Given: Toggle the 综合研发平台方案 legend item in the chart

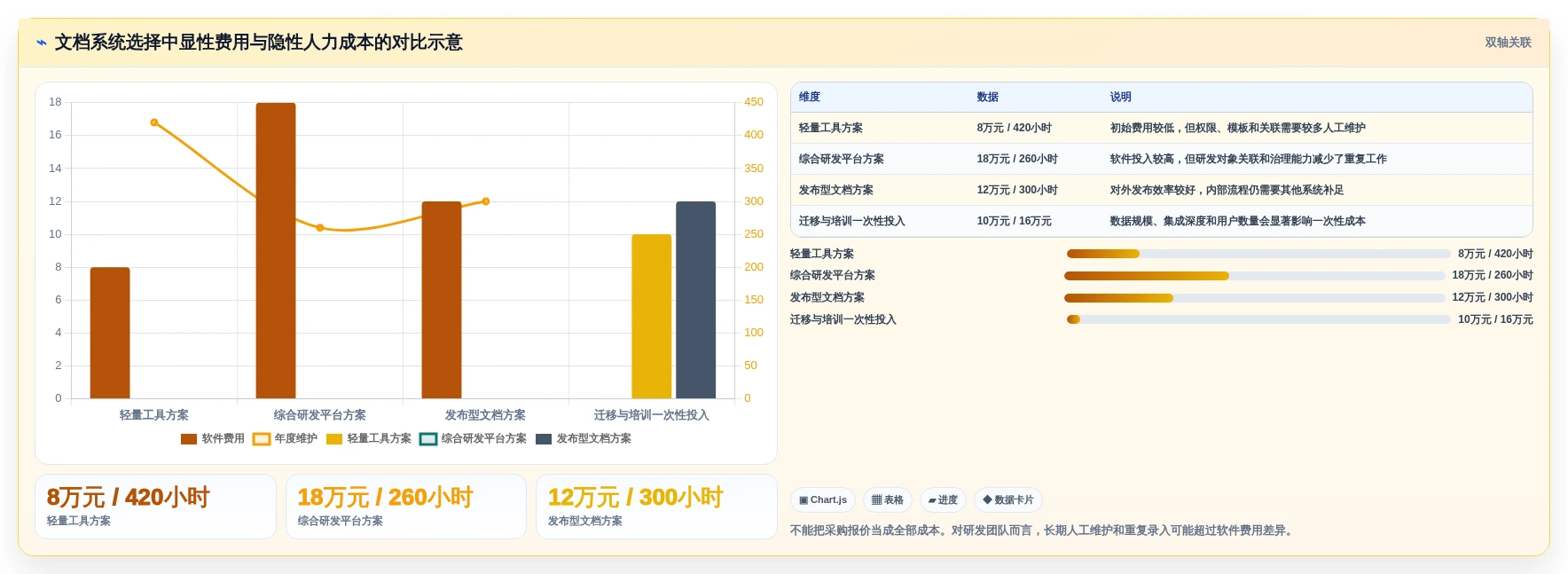Looking at the screenshot, I should [473, 439].
